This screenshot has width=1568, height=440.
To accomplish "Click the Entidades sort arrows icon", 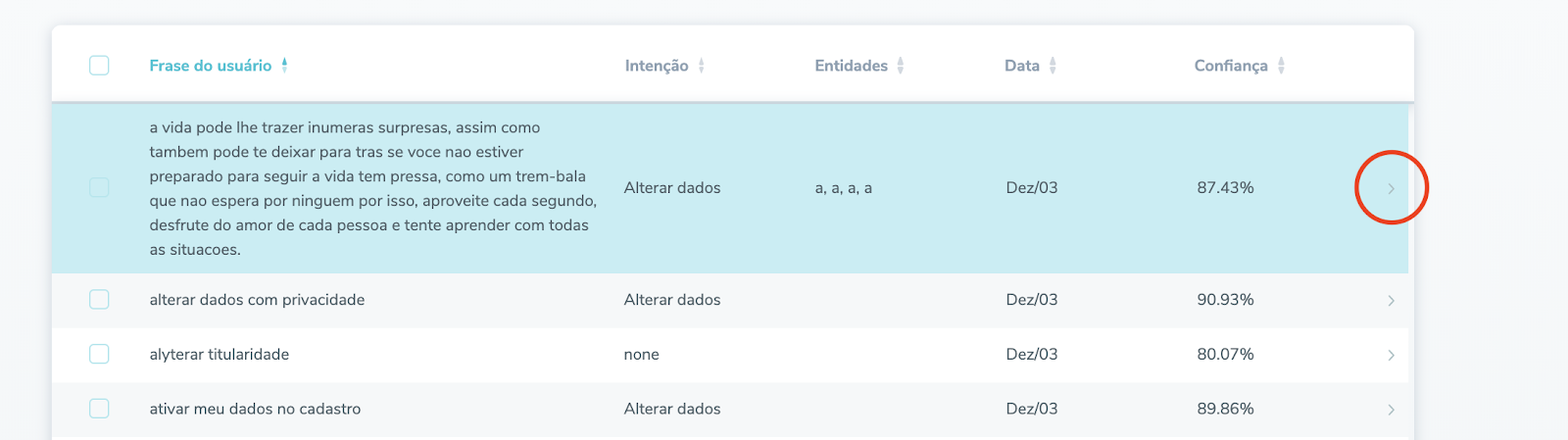I will (x=901, y=66).
